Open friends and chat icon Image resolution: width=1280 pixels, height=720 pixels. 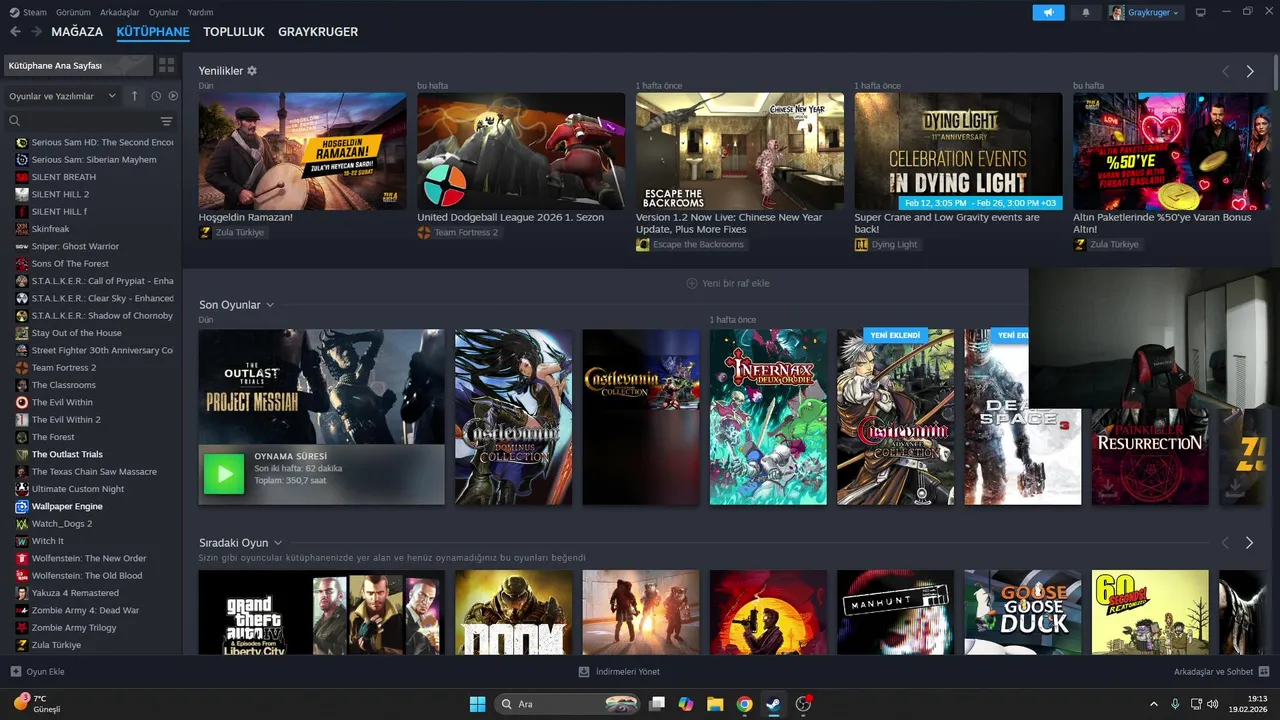[x=1264, y=672]
